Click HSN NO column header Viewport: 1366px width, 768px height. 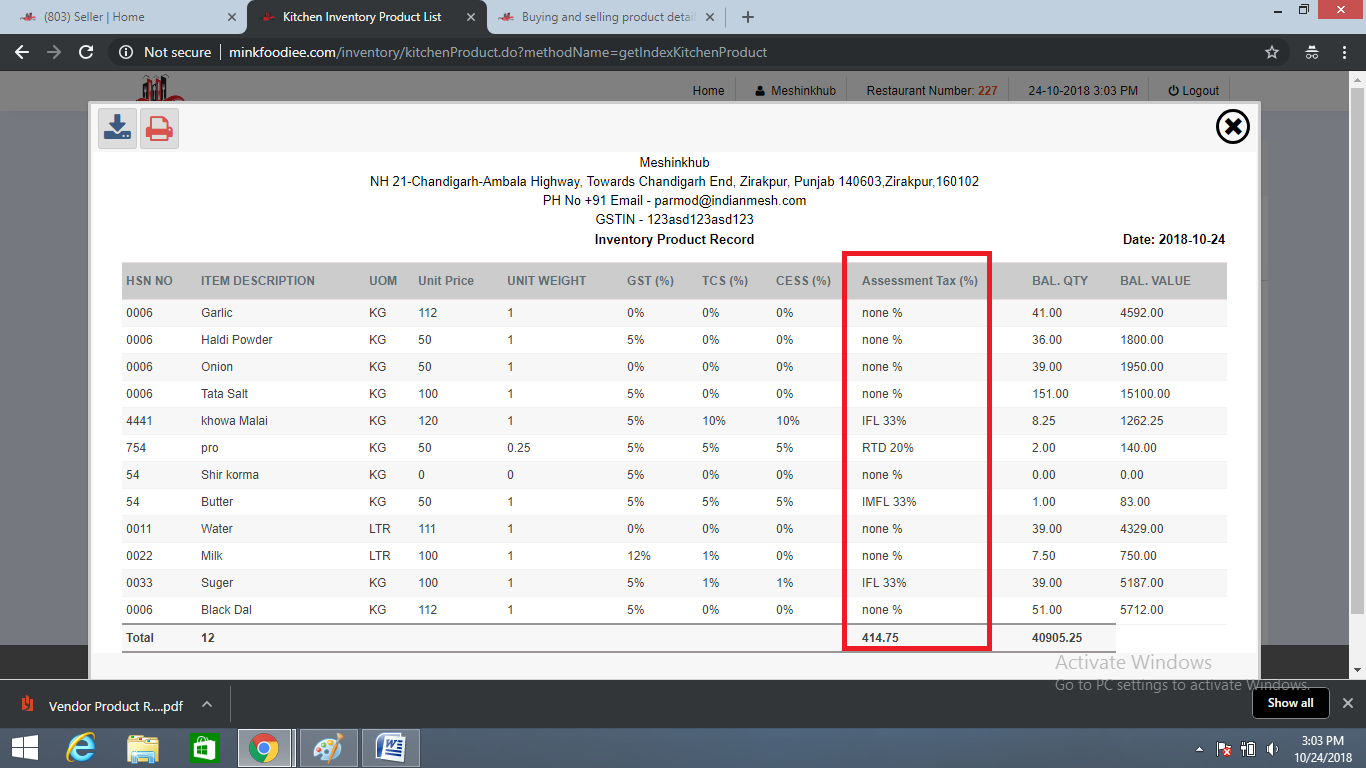click(149, 281)
